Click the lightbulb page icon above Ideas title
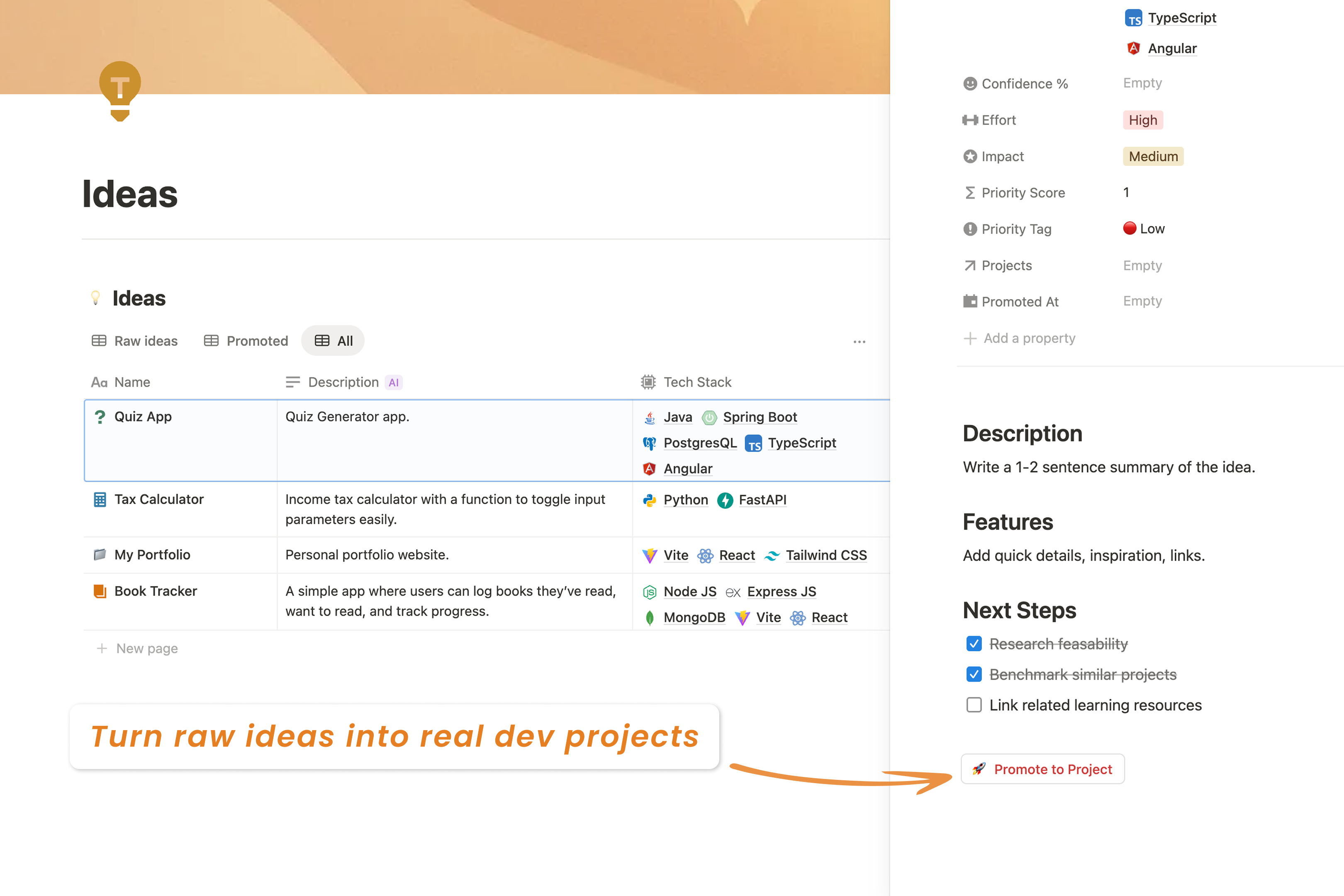 point(120,91)
